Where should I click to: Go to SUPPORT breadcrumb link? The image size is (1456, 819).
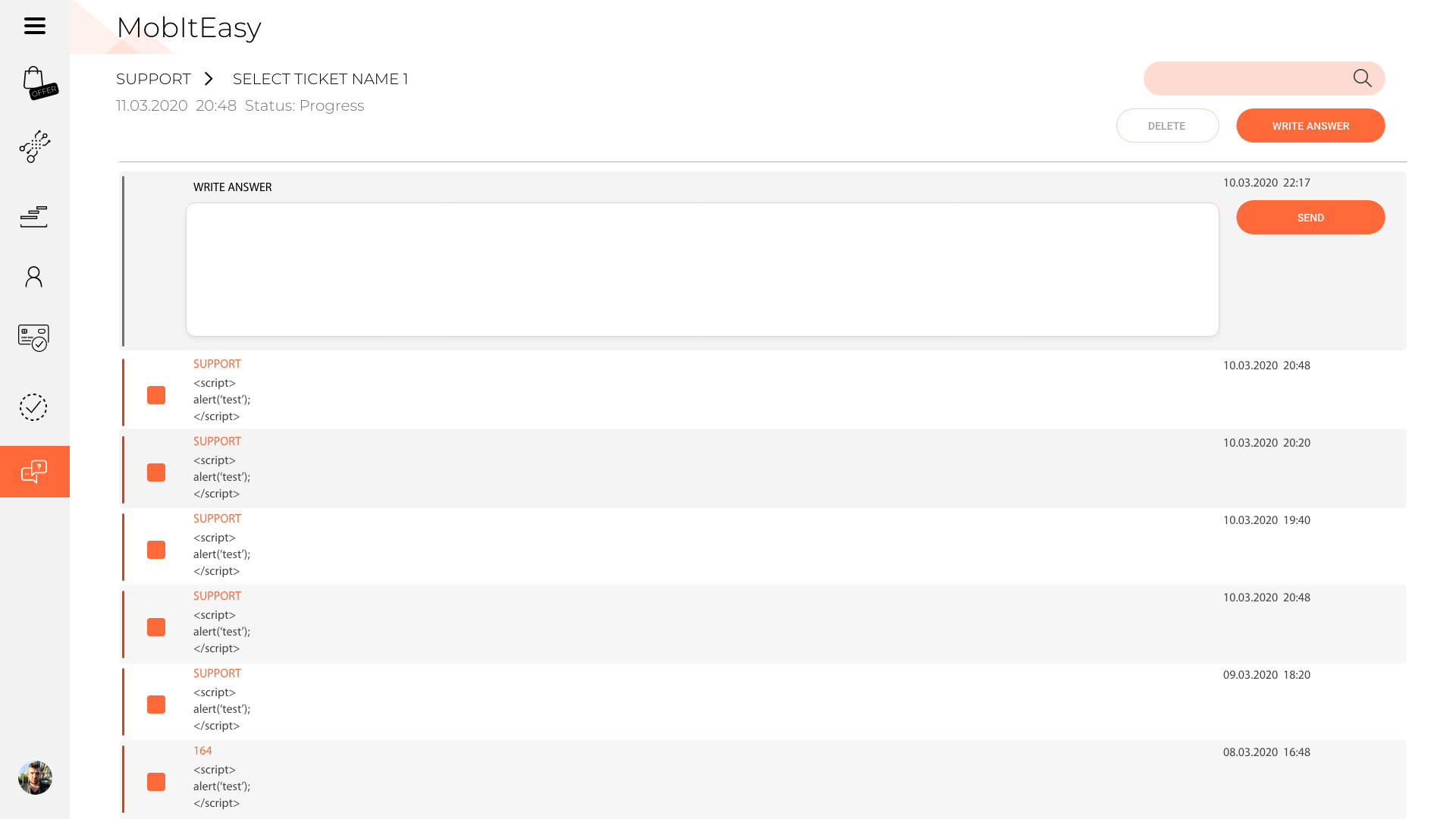click(153, 79)
